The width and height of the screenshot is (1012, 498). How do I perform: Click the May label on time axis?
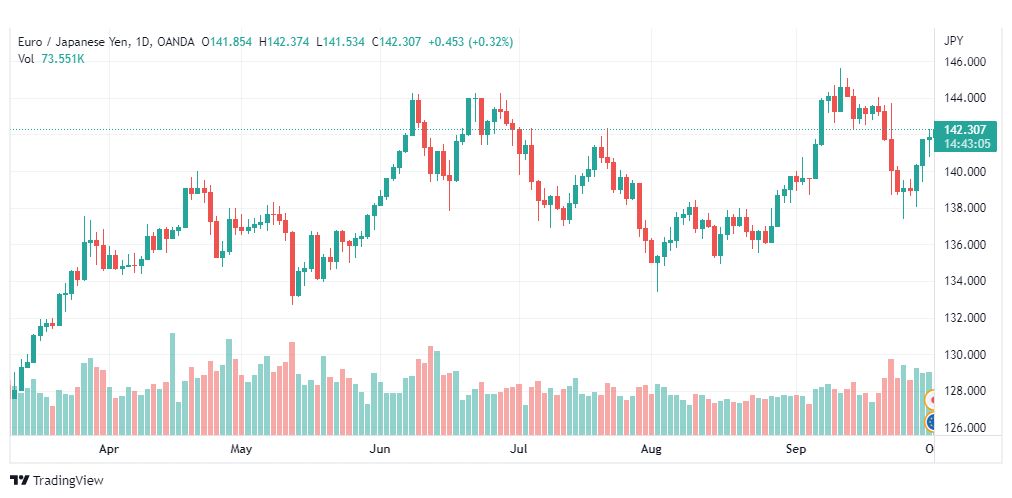click(241, 448)
